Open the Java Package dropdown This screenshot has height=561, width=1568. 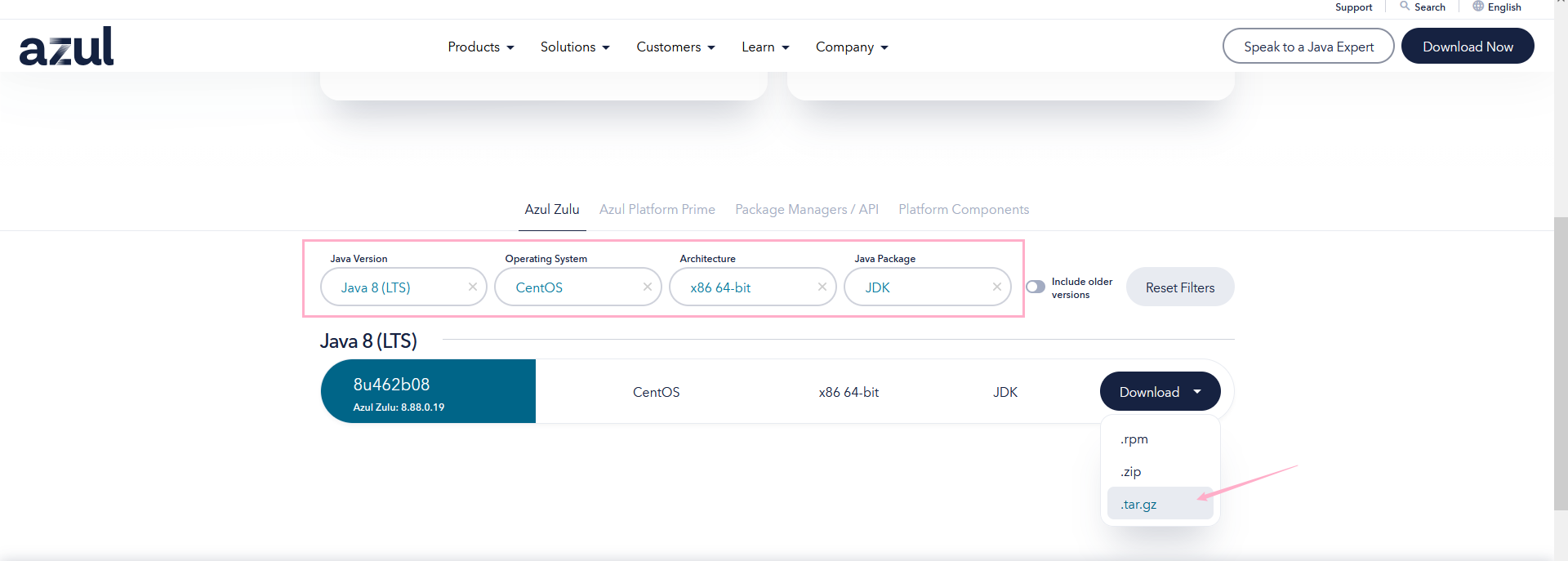pos(928,287)
